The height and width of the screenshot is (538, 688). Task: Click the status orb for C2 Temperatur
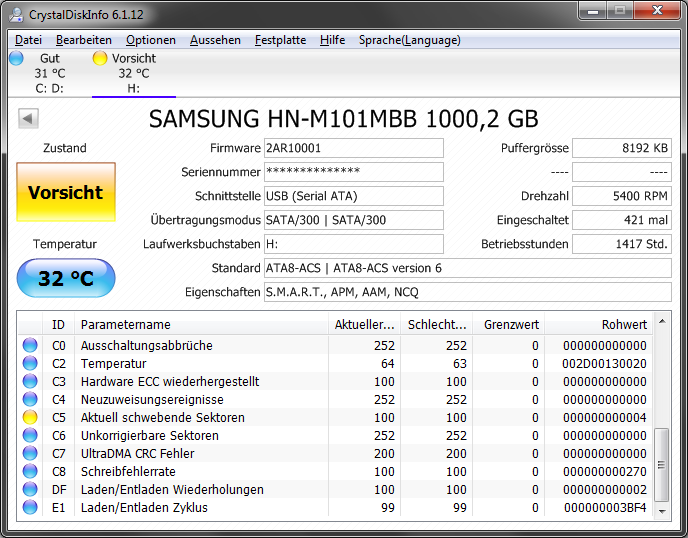tap(30, 363)
